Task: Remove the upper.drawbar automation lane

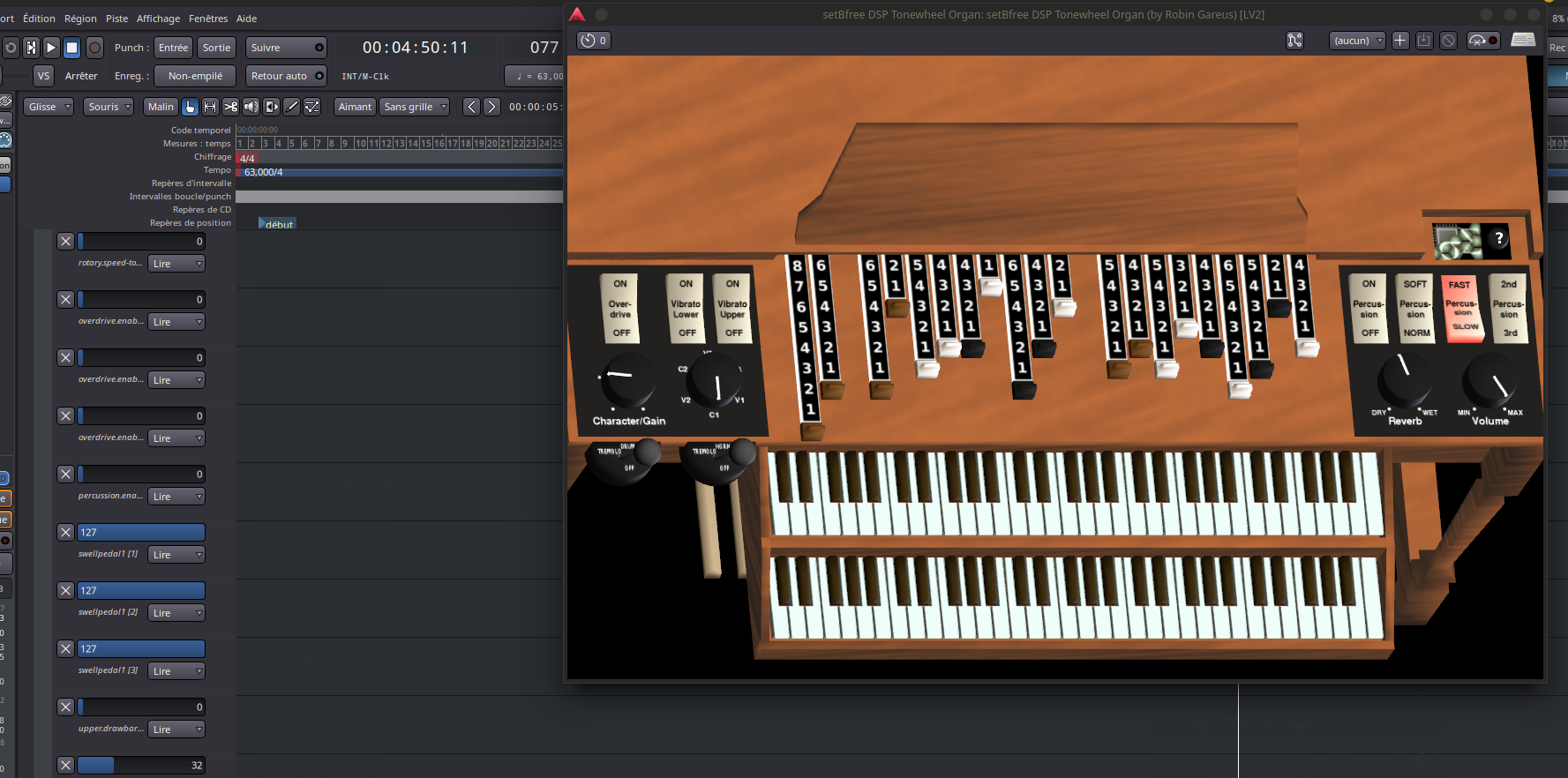Action: (x=65, y=707)
